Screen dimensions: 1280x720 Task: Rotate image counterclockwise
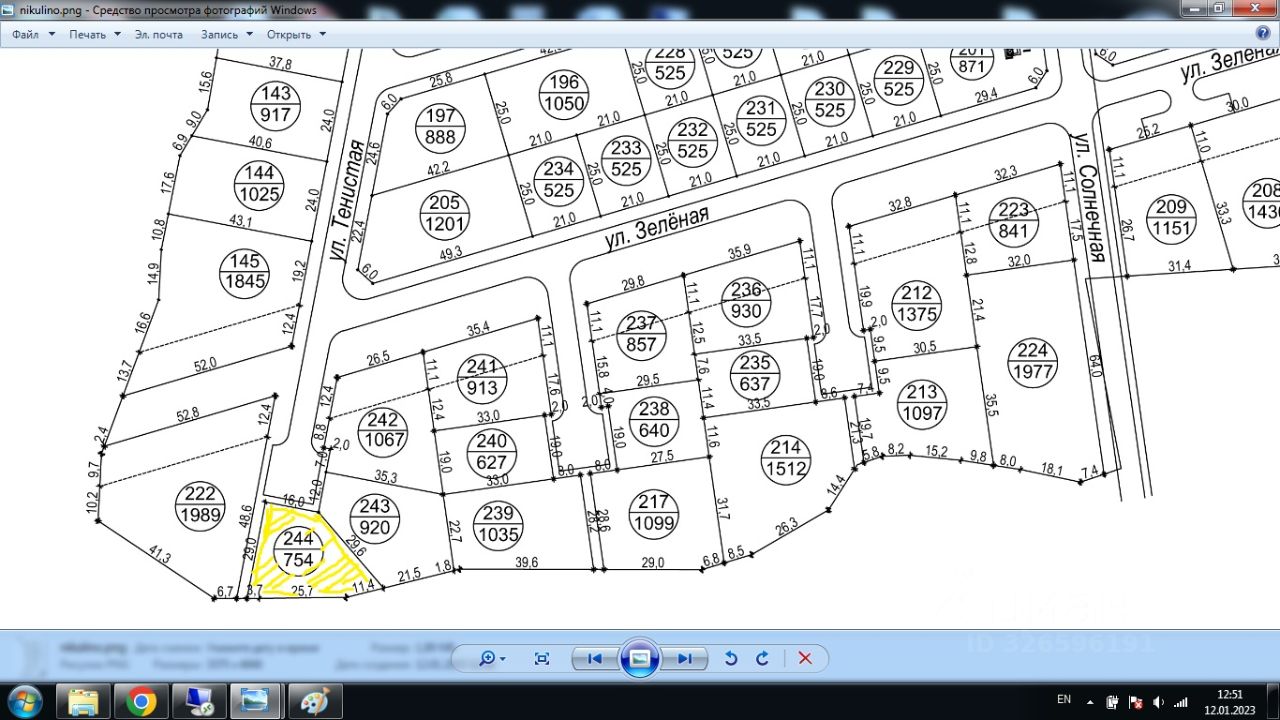click(x=731, y=658)
